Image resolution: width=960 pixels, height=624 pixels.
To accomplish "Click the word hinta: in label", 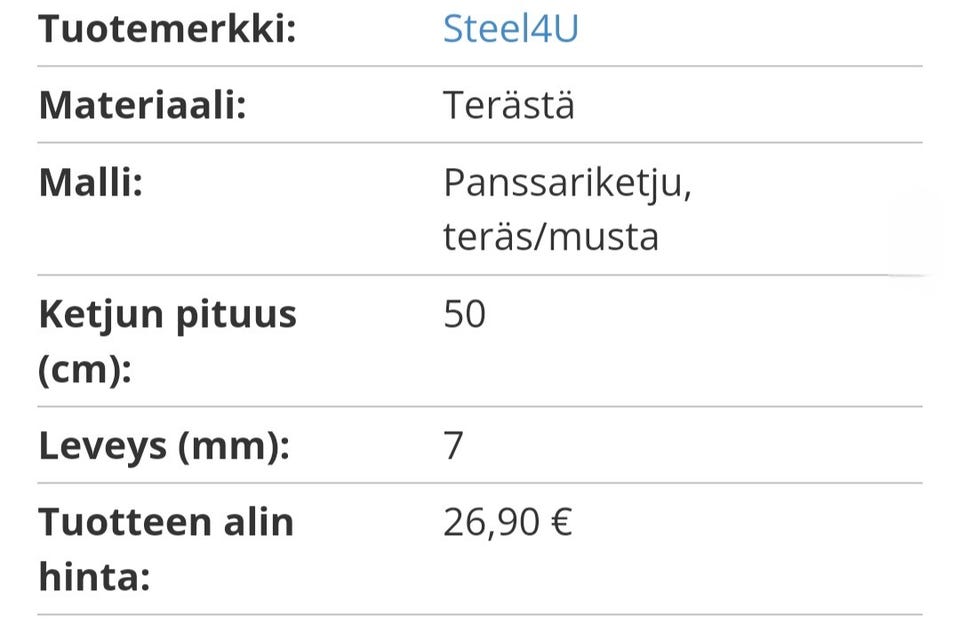I will click(x=94, y=577).
